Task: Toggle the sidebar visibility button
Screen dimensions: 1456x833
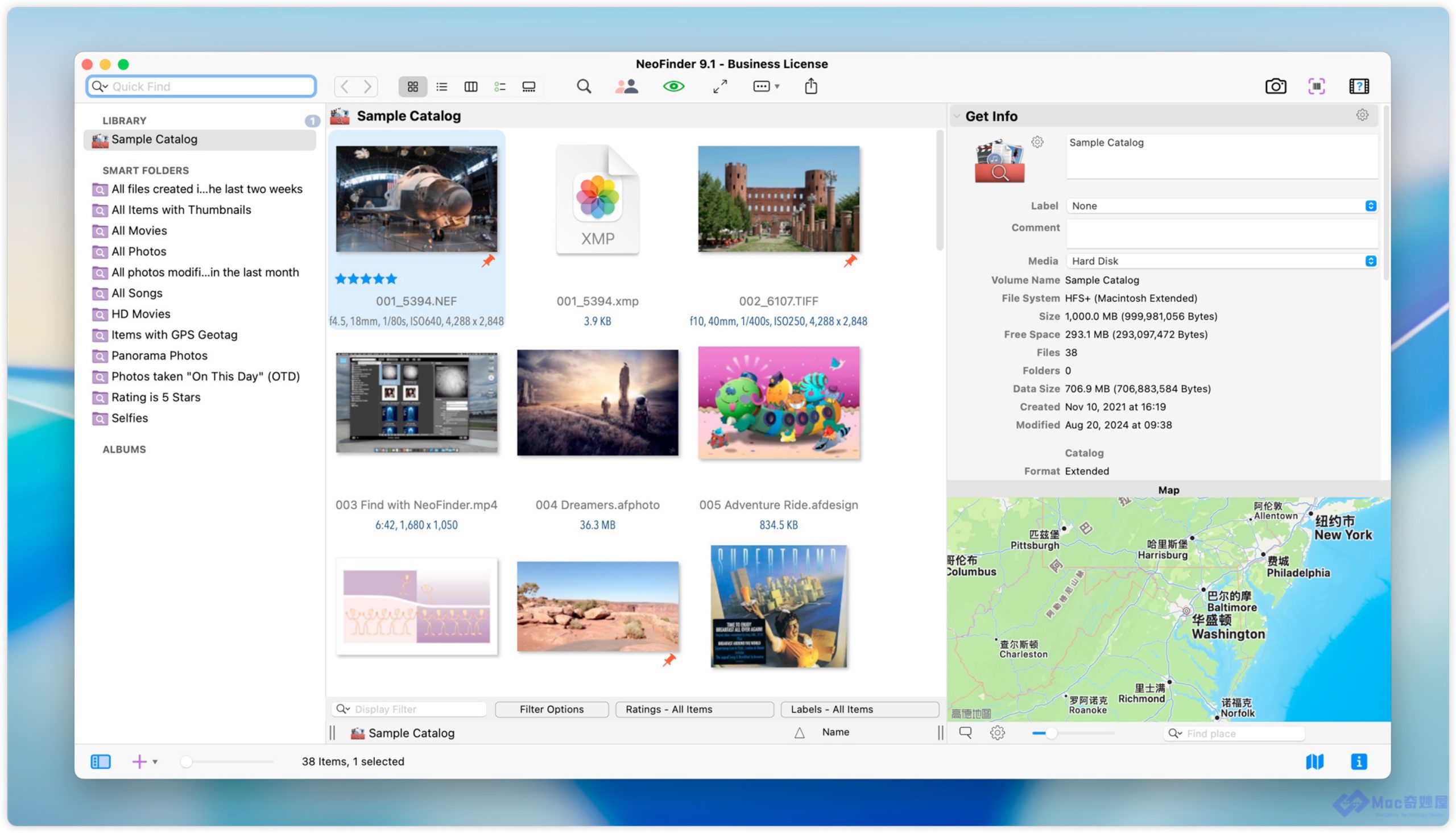Action: (101, 761)
